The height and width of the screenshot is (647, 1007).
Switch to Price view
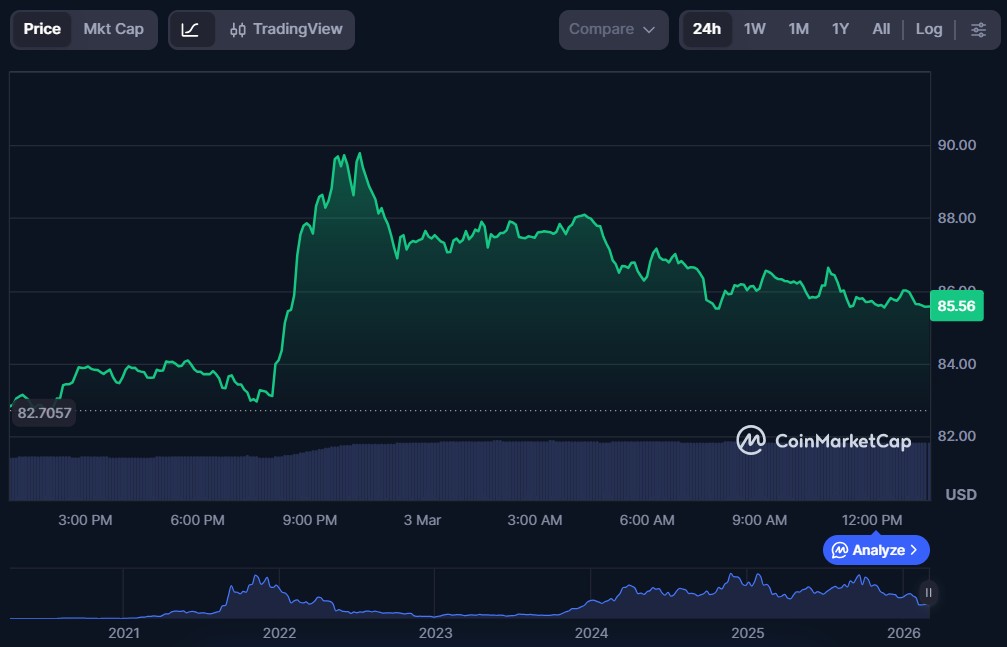[x=42, y=29]
